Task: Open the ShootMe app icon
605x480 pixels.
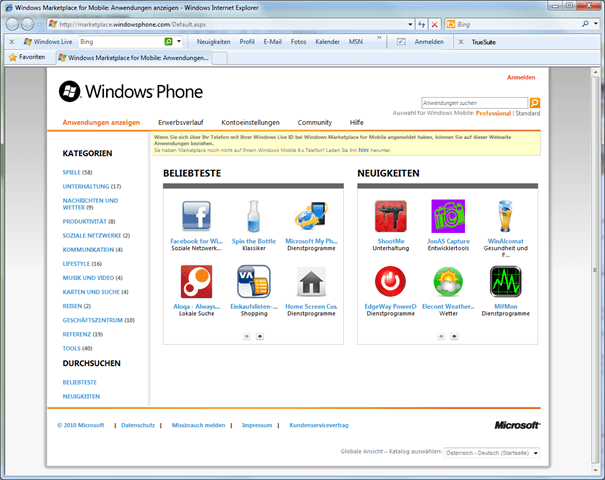Action: pyautogui.click(x=390, y=216)
